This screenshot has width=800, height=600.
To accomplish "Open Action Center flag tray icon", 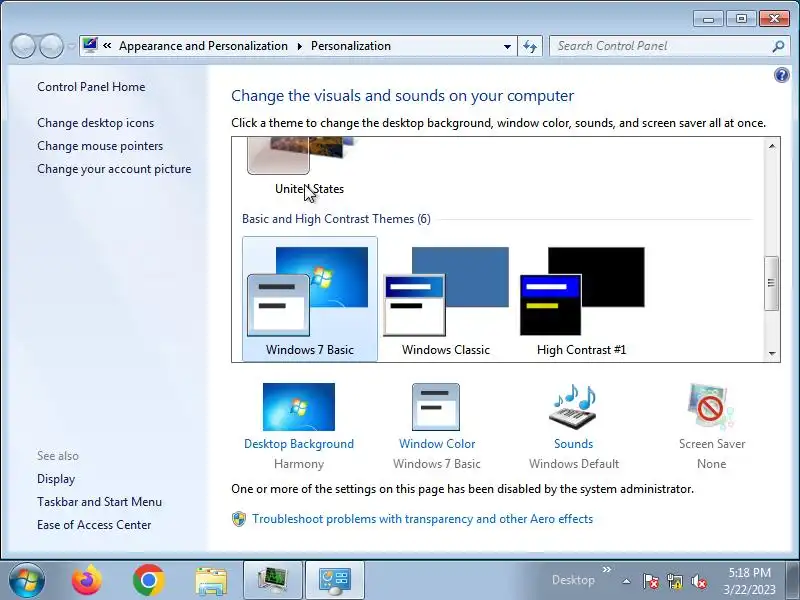I will (x=650, y=581).
